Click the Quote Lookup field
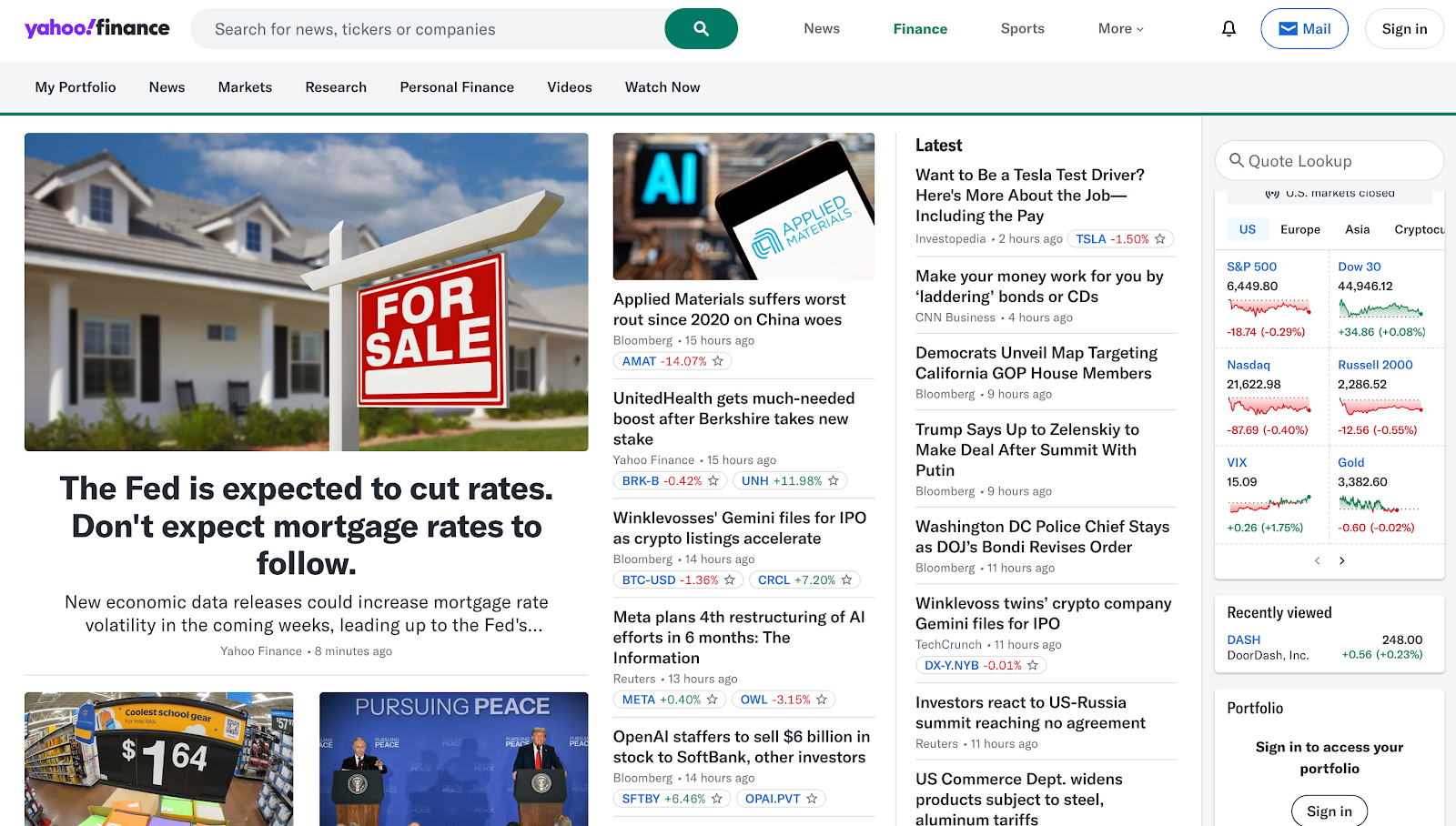 click(x=1330, y=160)
